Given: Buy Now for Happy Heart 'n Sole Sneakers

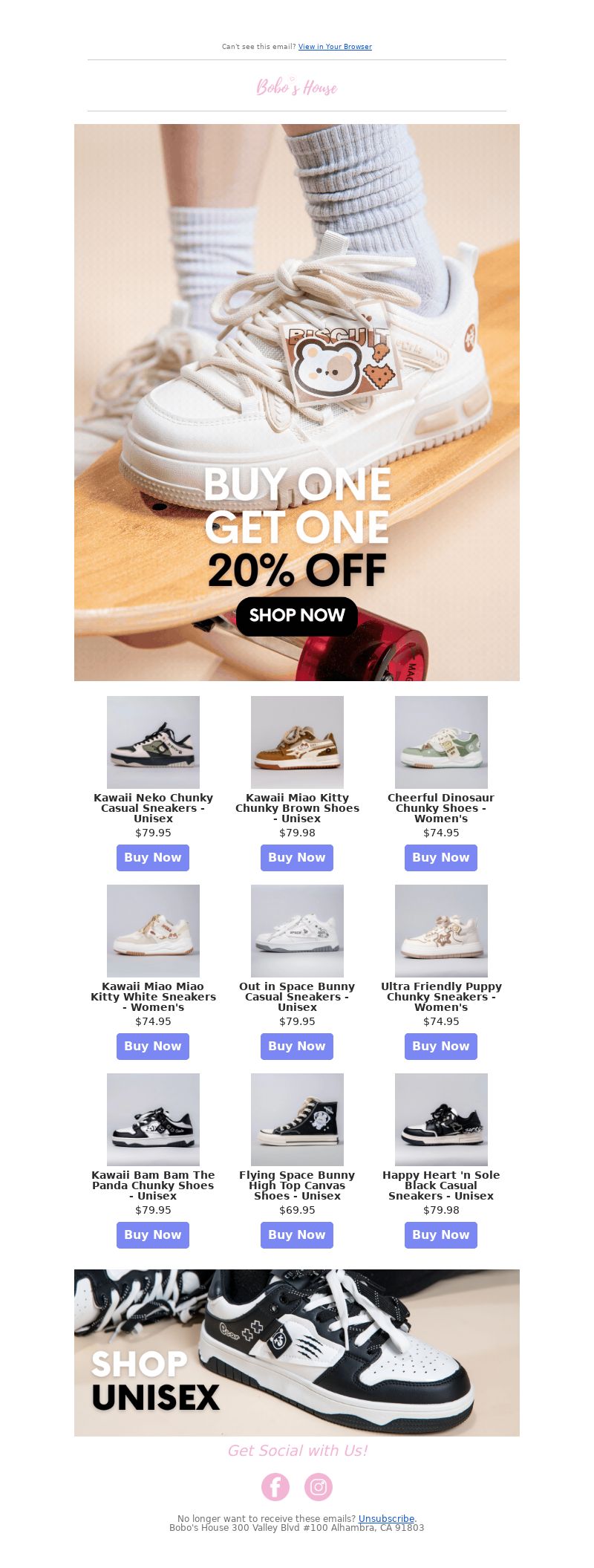Looking at the screenshot, I should tap(441, 1235).
